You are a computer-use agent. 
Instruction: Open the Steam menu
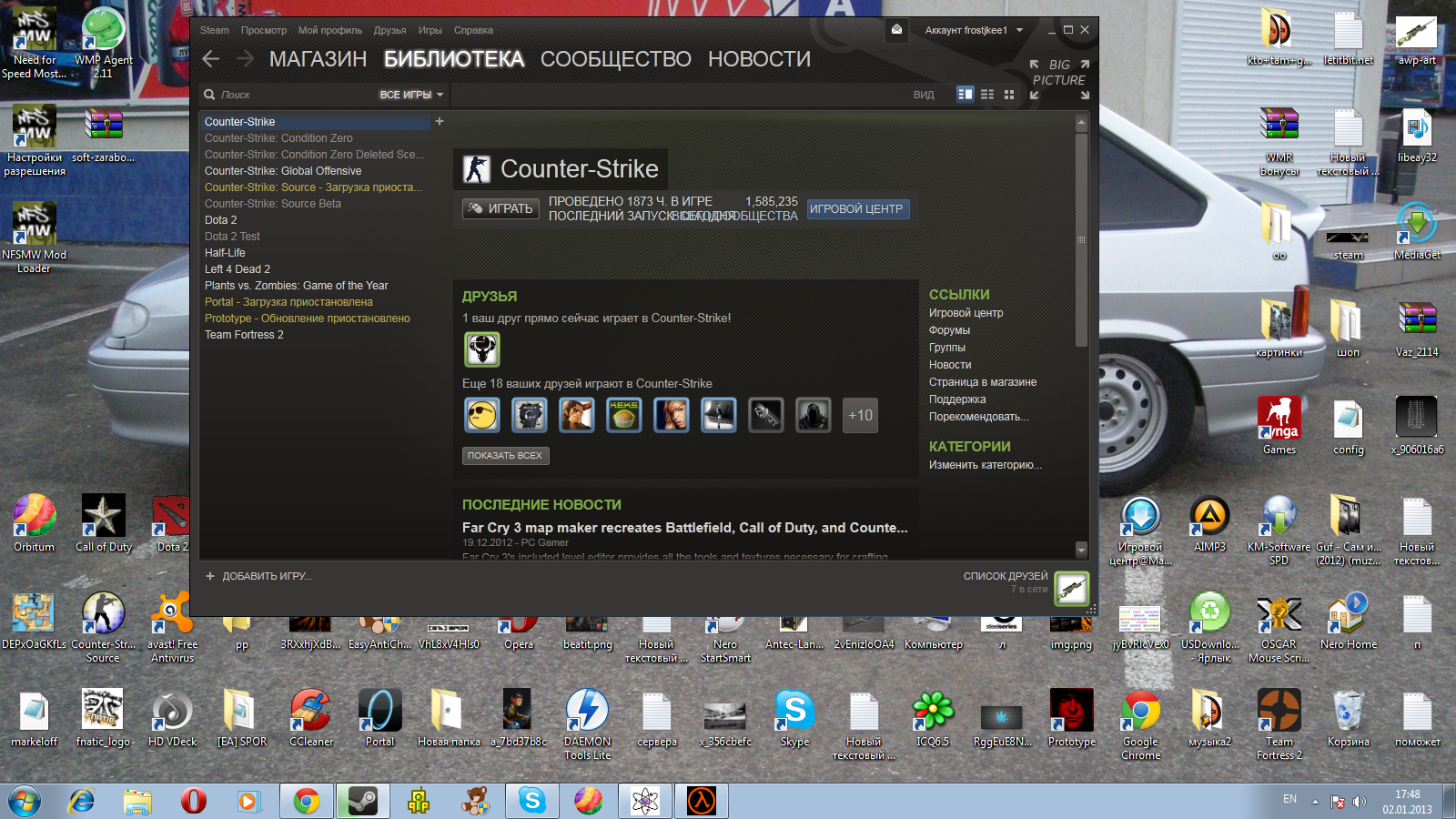[215, 30]
